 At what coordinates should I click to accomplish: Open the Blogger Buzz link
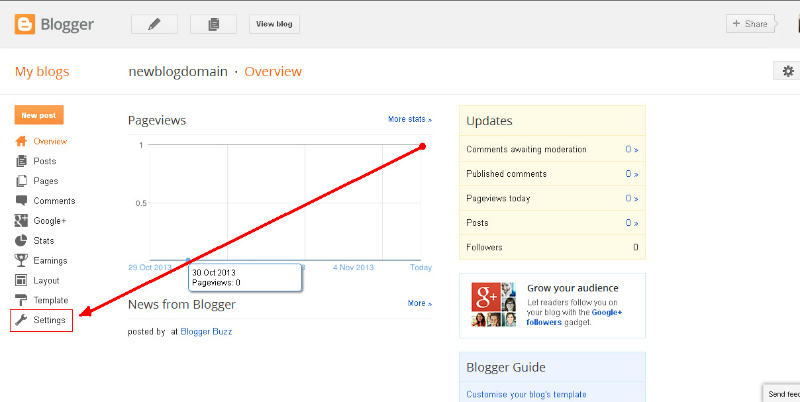206,332
